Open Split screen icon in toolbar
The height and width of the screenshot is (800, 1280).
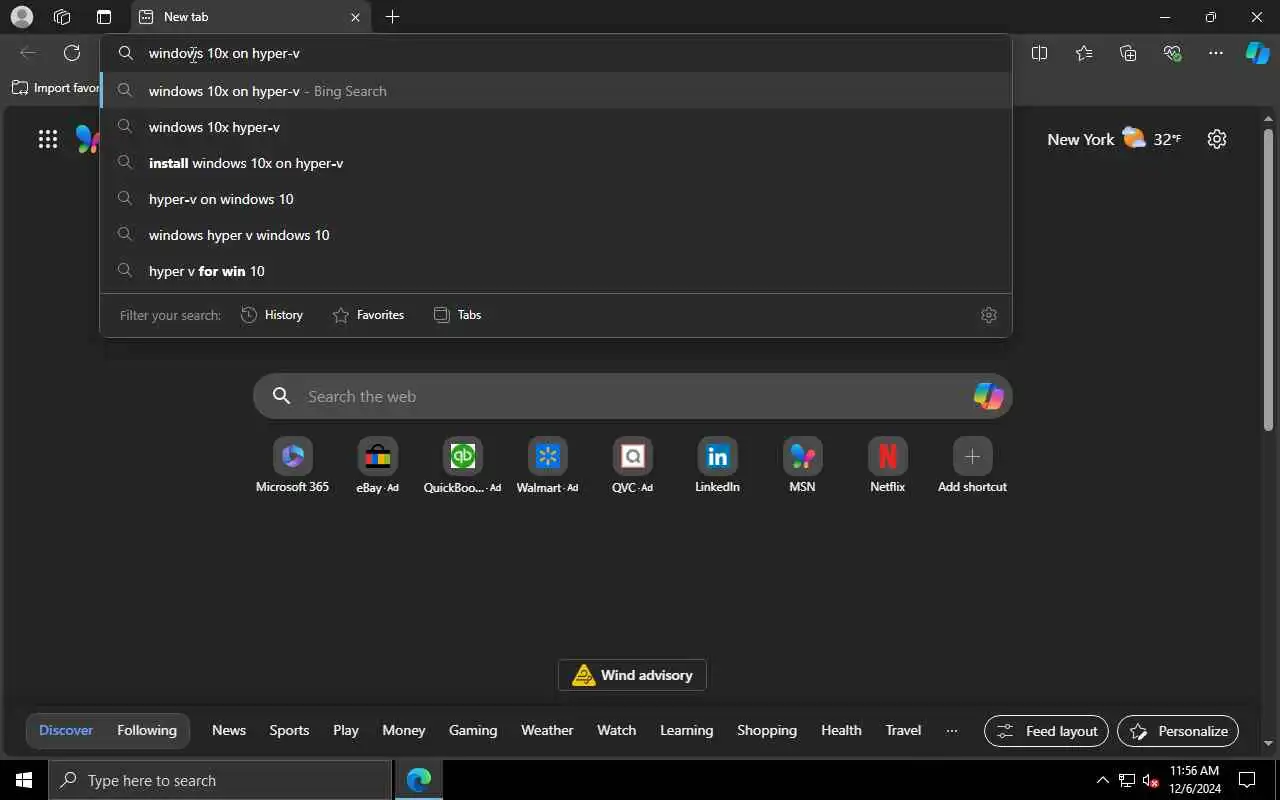pyautogui.click(x=1039, y=53)
